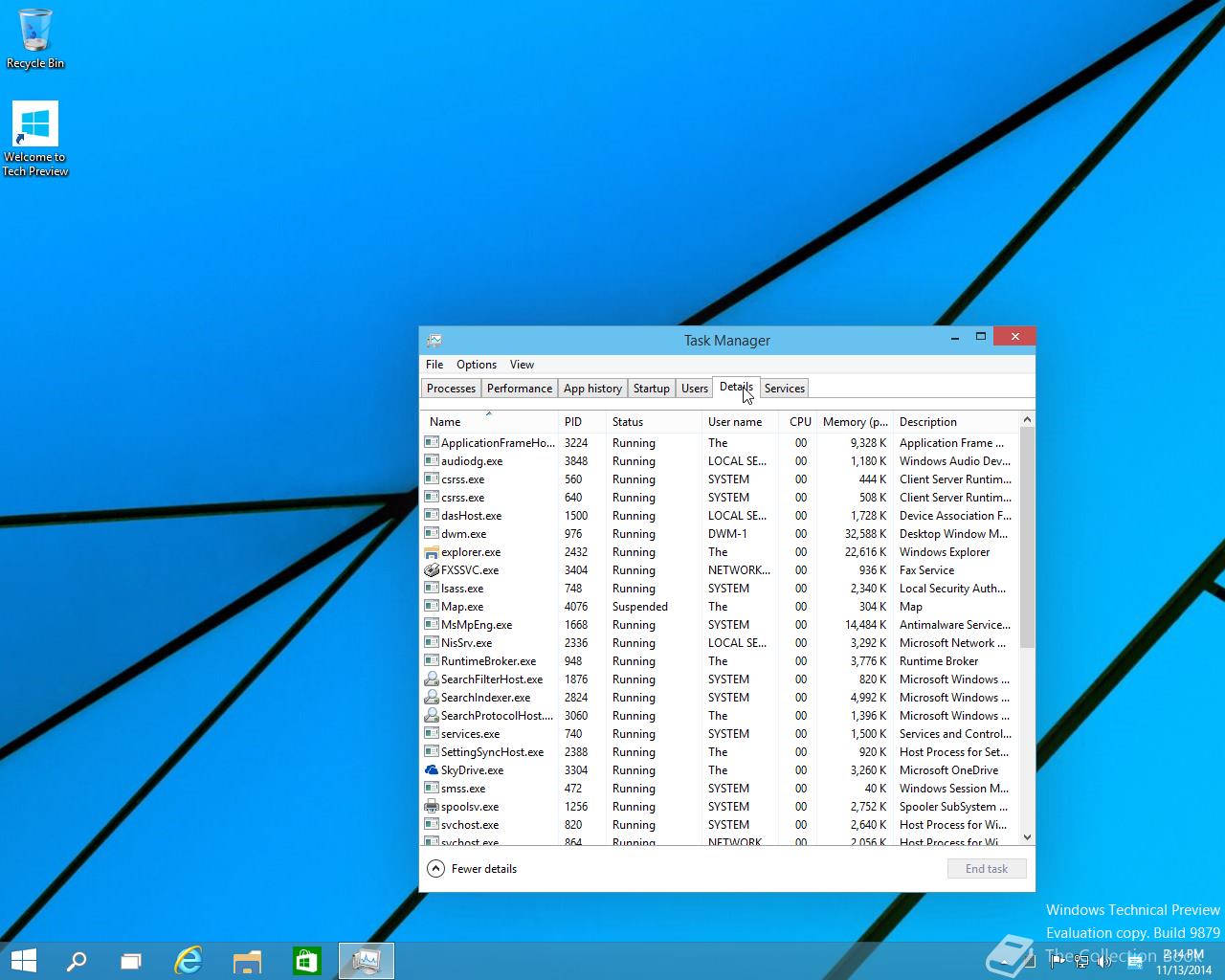
Task: Switch to the Services tab
Action: pos(785,389)
